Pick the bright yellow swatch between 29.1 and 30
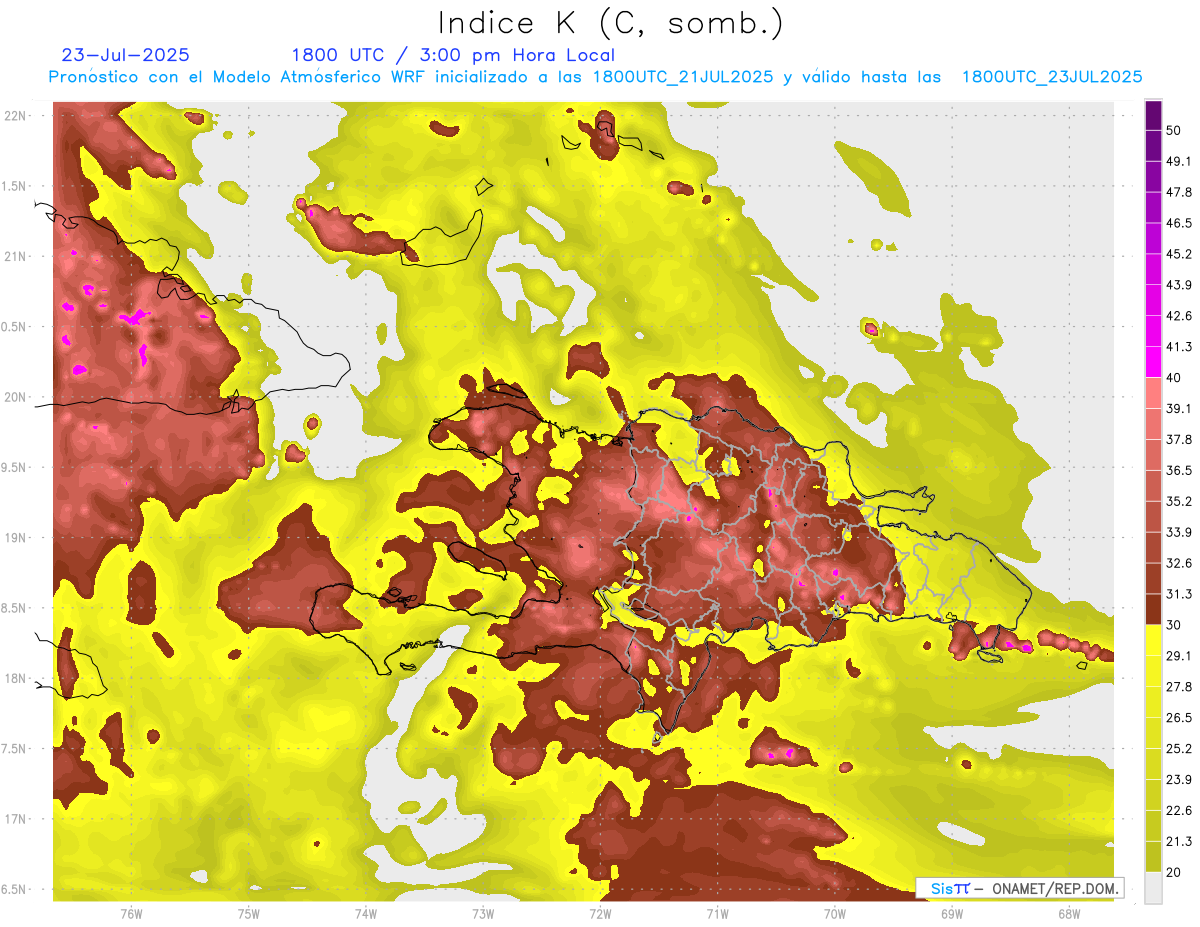 click(1153, 640)
